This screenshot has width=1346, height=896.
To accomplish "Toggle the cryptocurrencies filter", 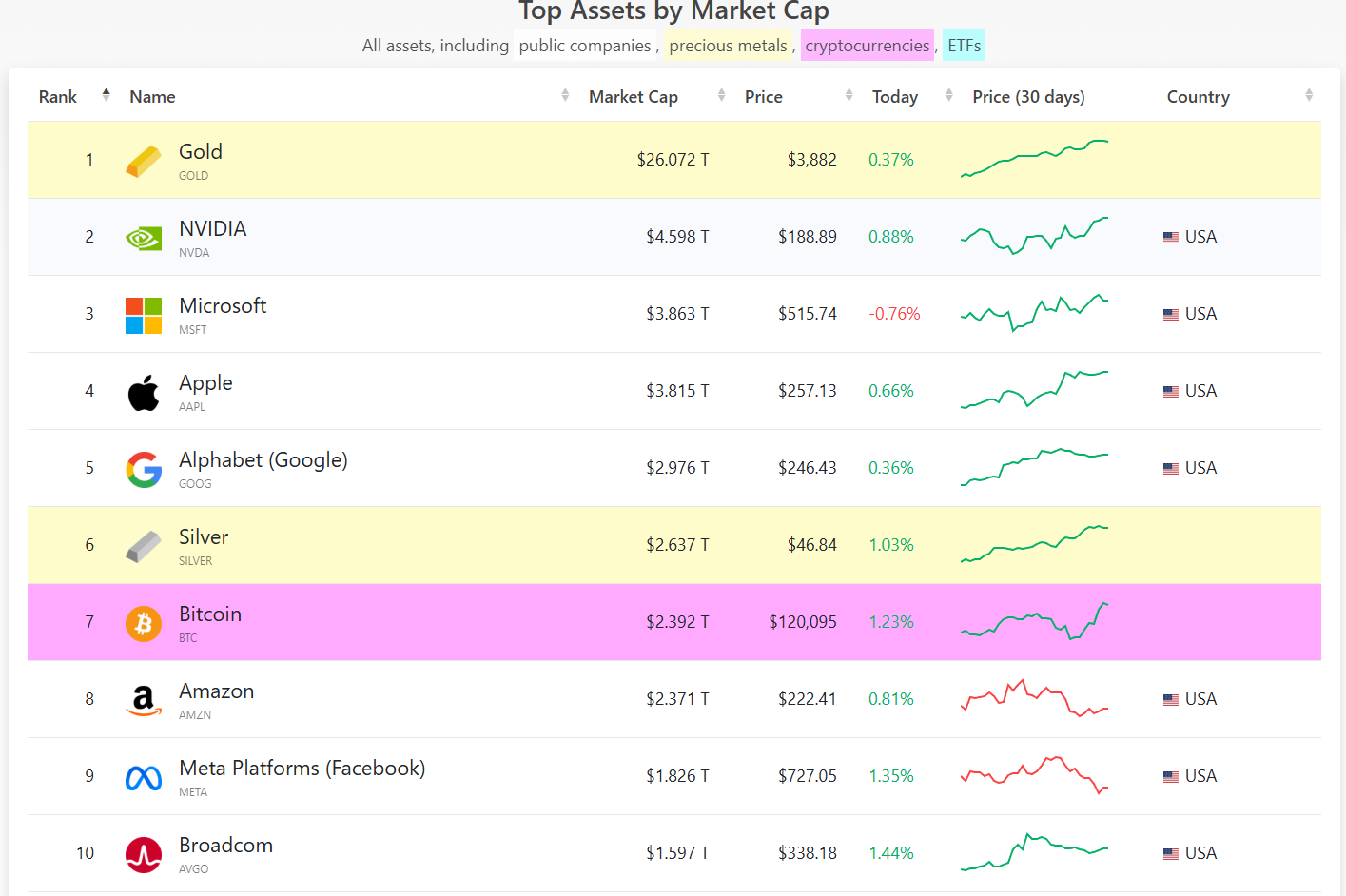I will [x=867, y=46].
